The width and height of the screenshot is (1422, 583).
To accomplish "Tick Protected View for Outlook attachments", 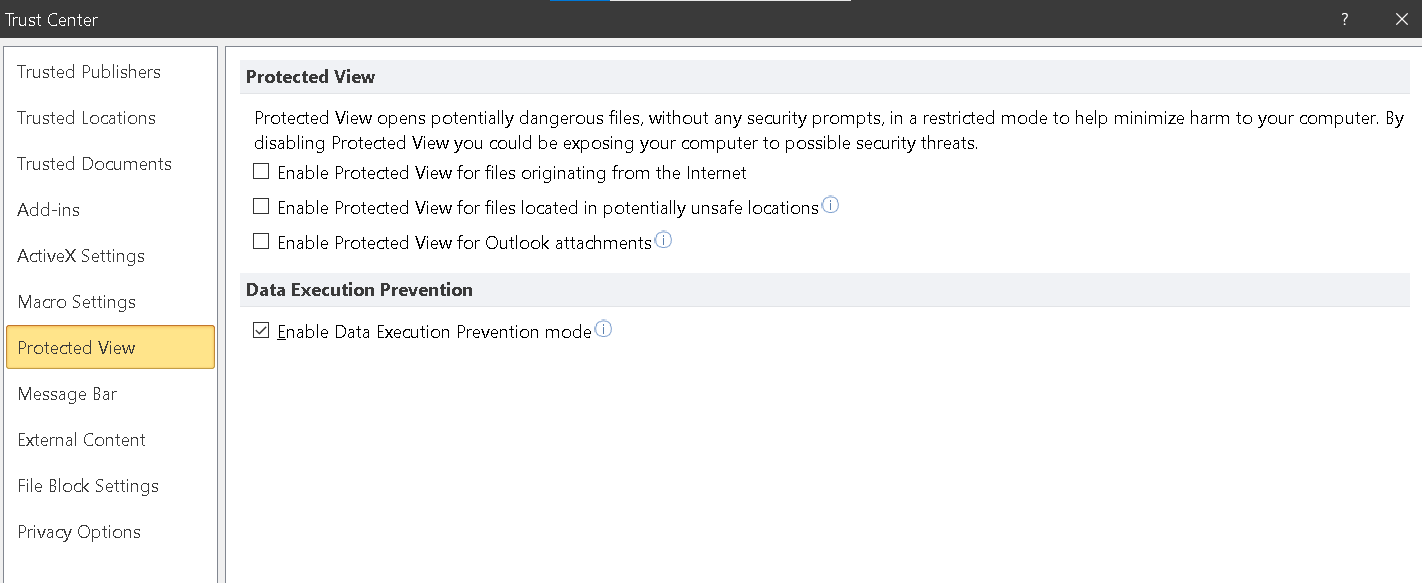I will coord(261,242).
